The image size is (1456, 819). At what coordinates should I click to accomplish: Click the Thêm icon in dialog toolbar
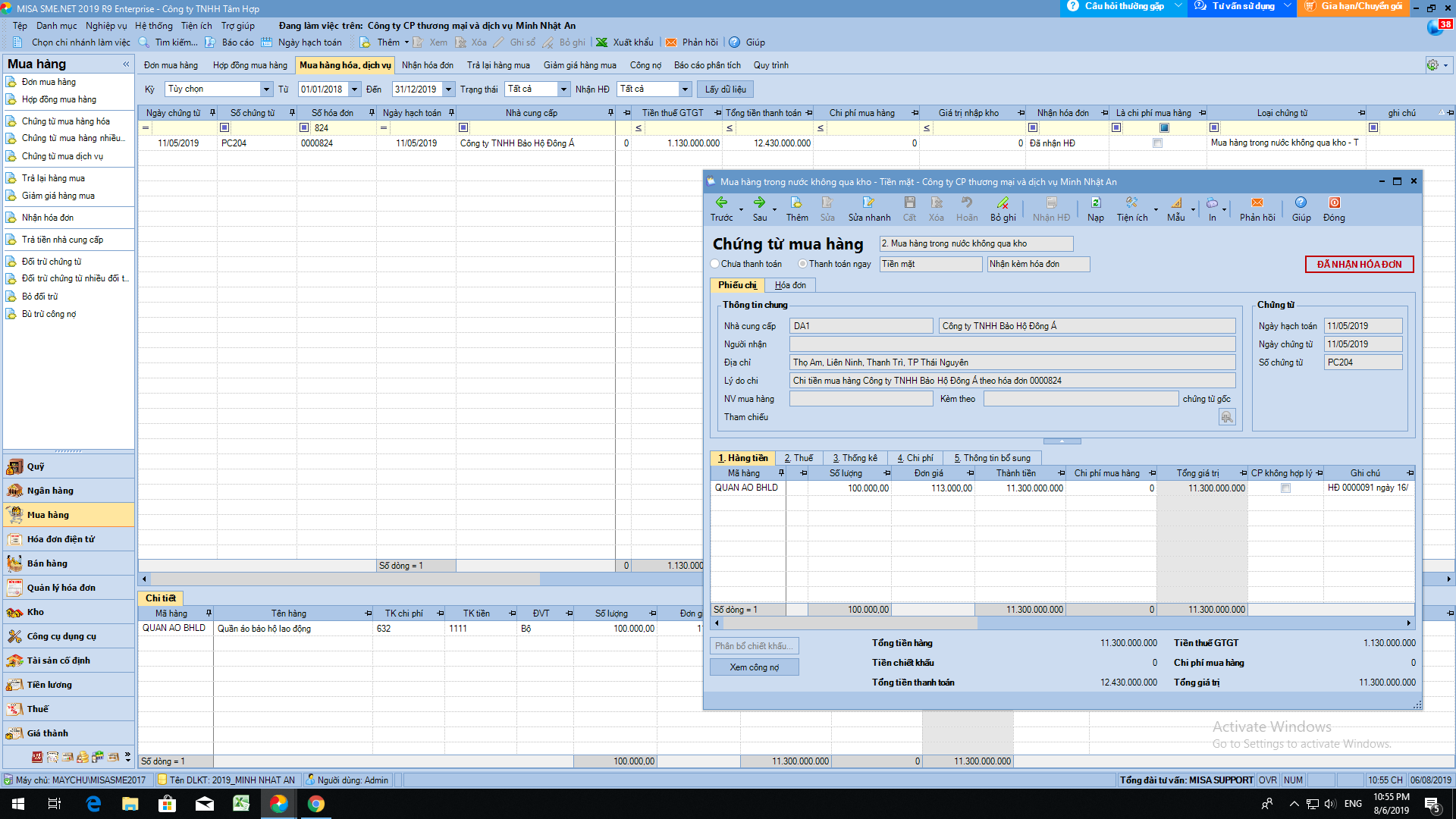click(x=796, y=203)
